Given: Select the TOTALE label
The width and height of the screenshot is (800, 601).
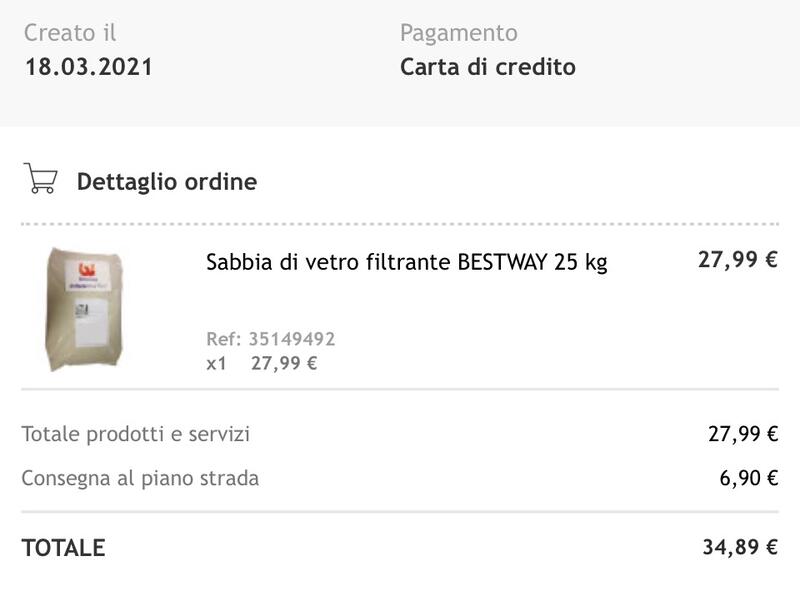Looking at the screenshot, I should tap(63, 548).
